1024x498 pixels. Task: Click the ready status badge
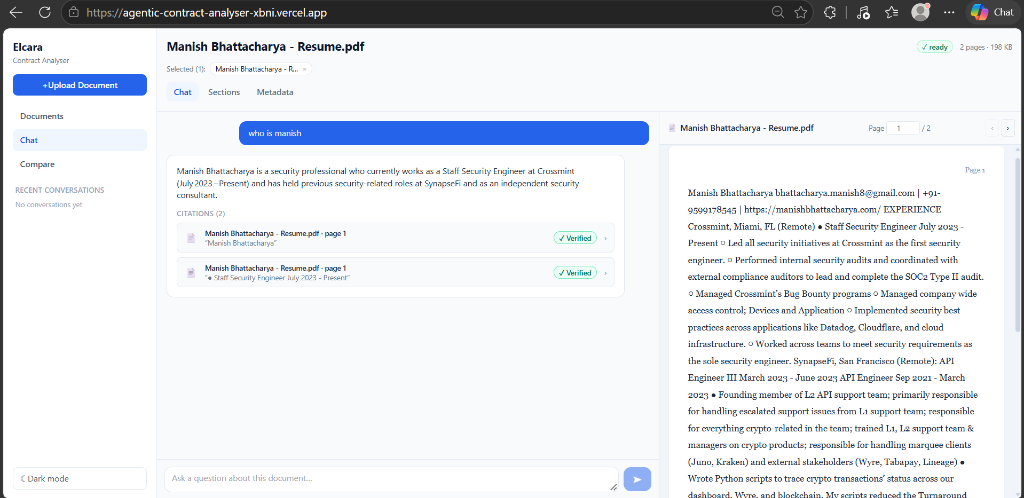(935, 47)
